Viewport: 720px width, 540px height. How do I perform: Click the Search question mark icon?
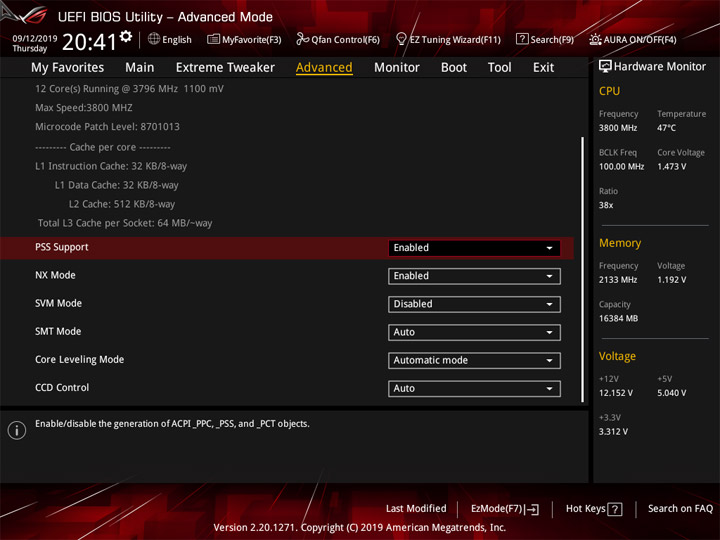522,39
